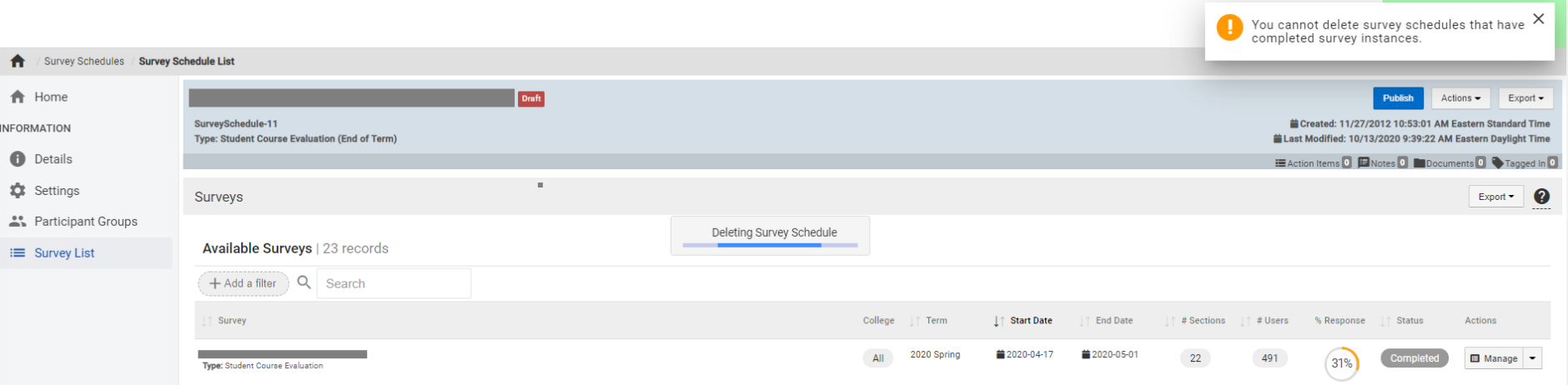
Task: Open the Export dropdown beside Actions
Action: (x=1525, y=98)
